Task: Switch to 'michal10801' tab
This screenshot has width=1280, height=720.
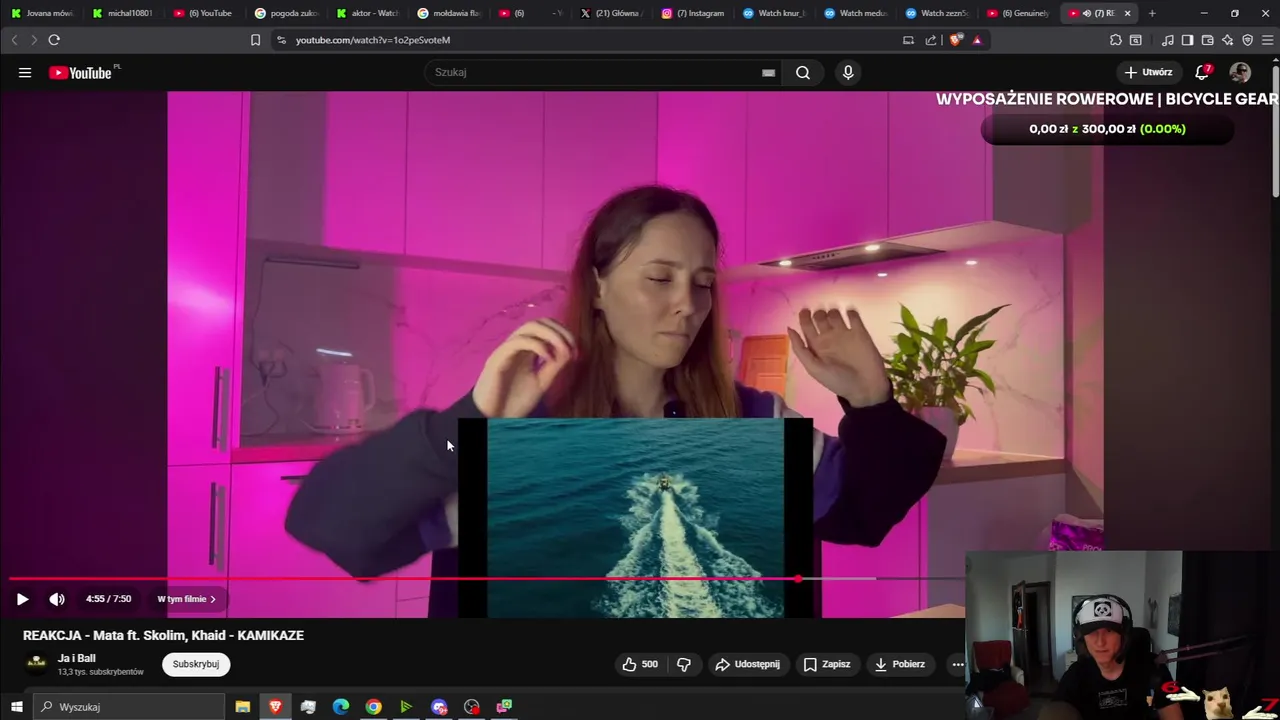Action: click(123, 13)
